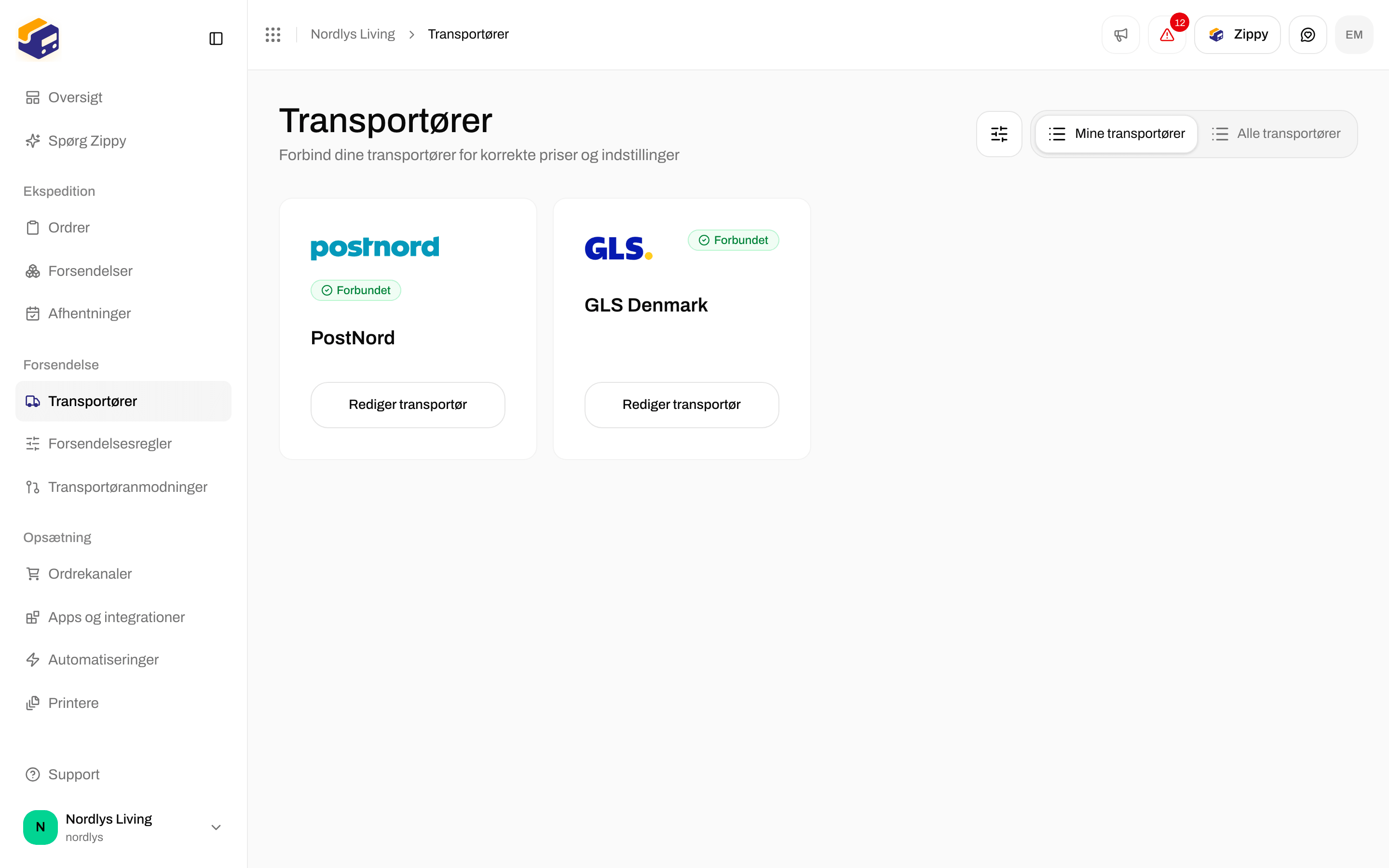Screen dimensions: 1389x868
Task: Open the Spørg Zippy menu item
Action: point(87,141)
